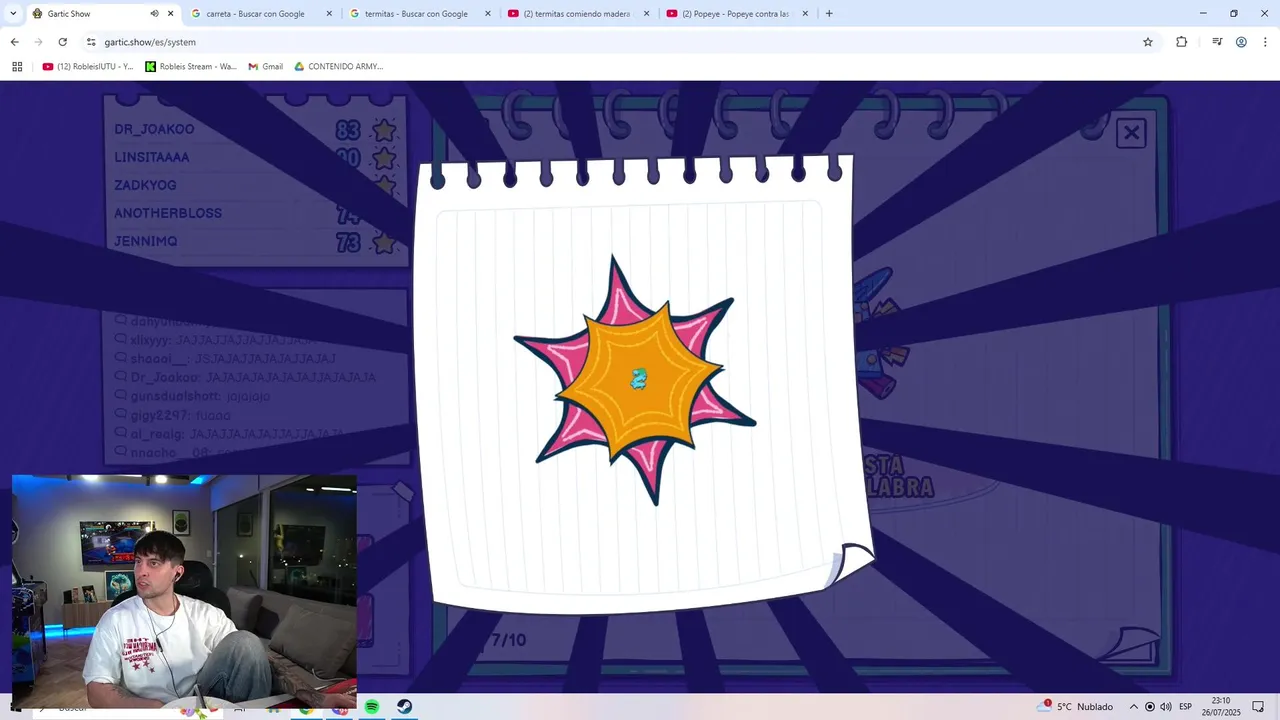This screenshot has width=1280, height=720.
Task: Close the termitas search tab
Action: click(x=488, y=14)
